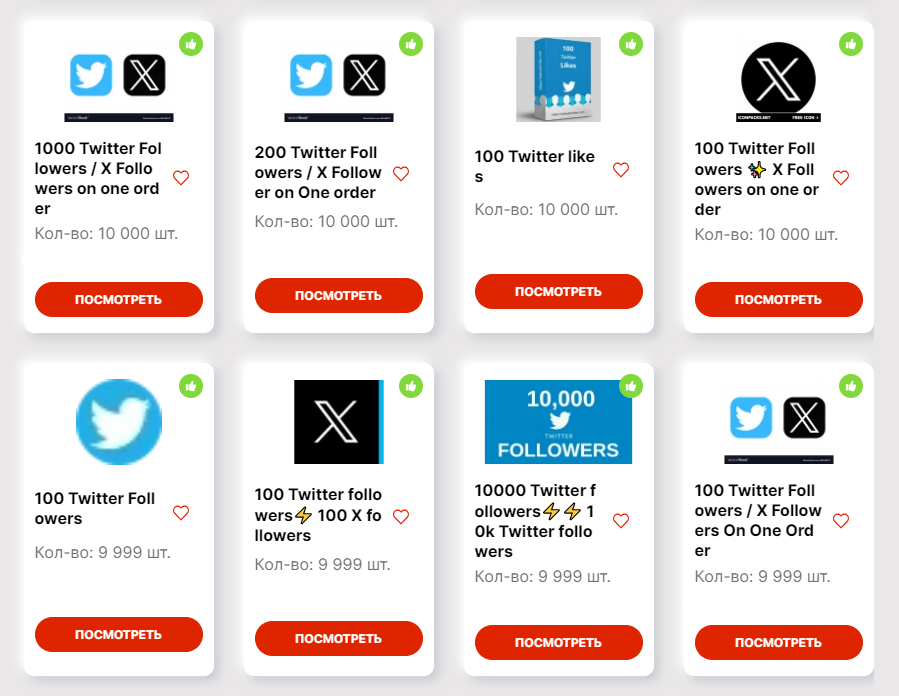This screenshot has height=696, width=899.
Task: Toggle heart on 200 Twitter Followers card
Action: [401, 173]
